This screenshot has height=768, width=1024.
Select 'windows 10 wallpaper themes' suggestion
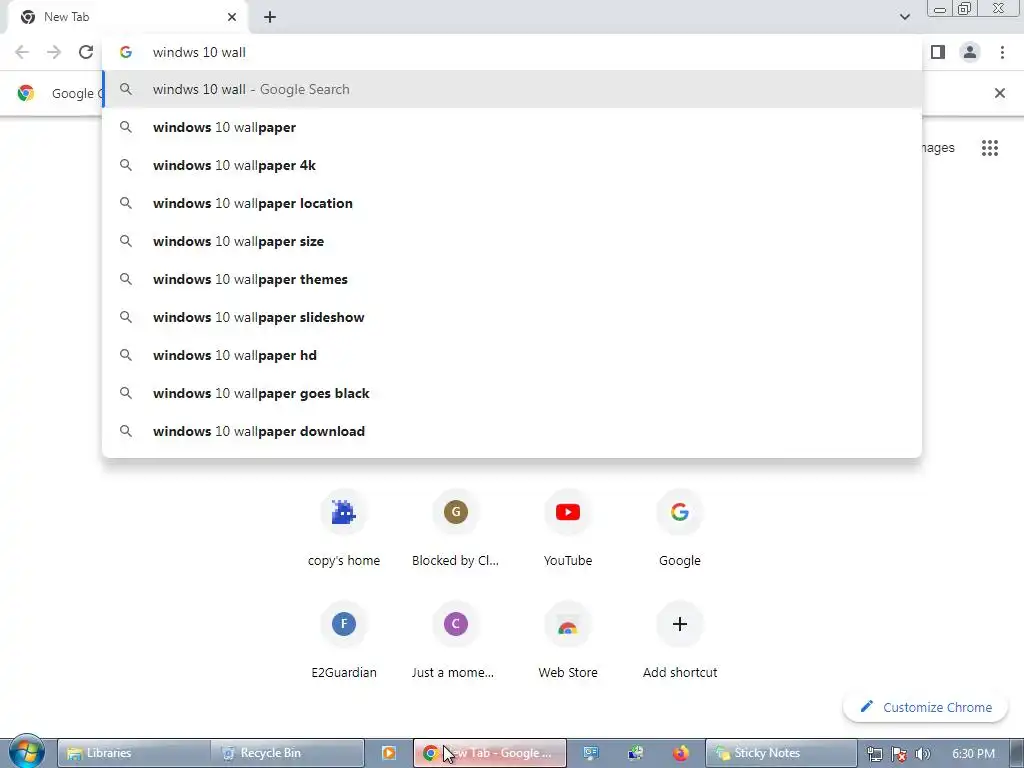(x=513, y=279)
